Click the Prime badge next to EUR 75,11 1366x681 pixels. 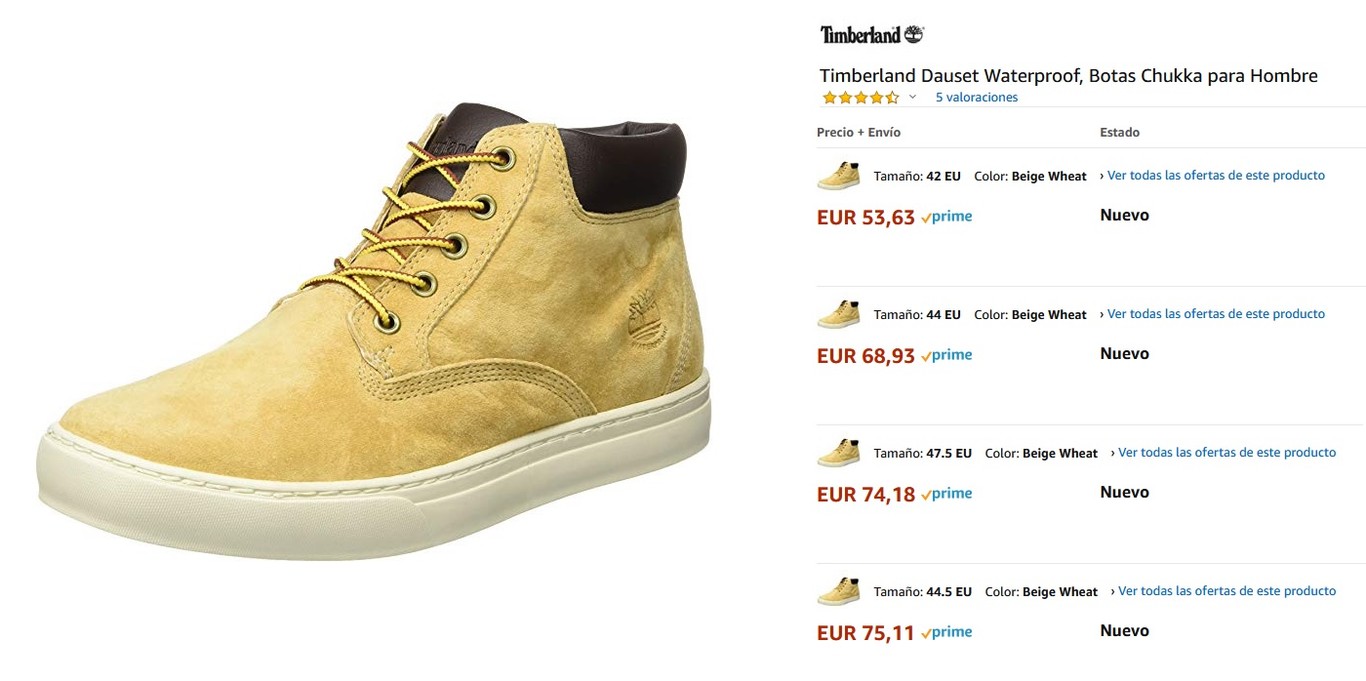(x=947, y=633)
